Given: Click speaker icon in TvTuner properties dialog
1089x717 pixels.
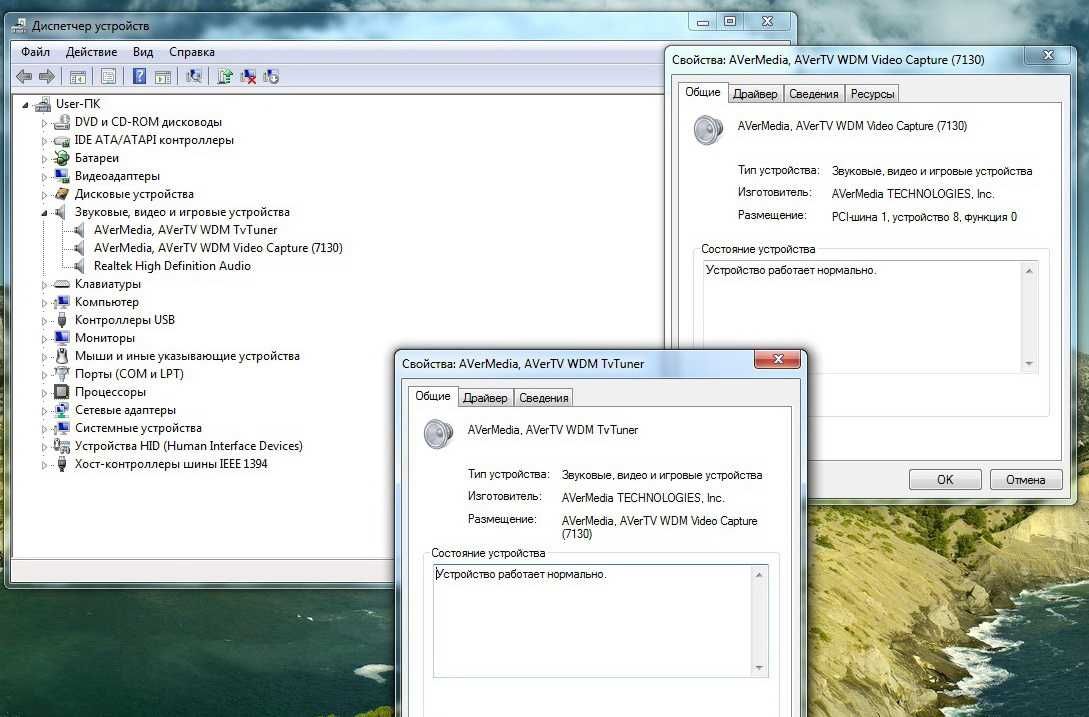Looking at the screenshot, I should coord(439,434).
